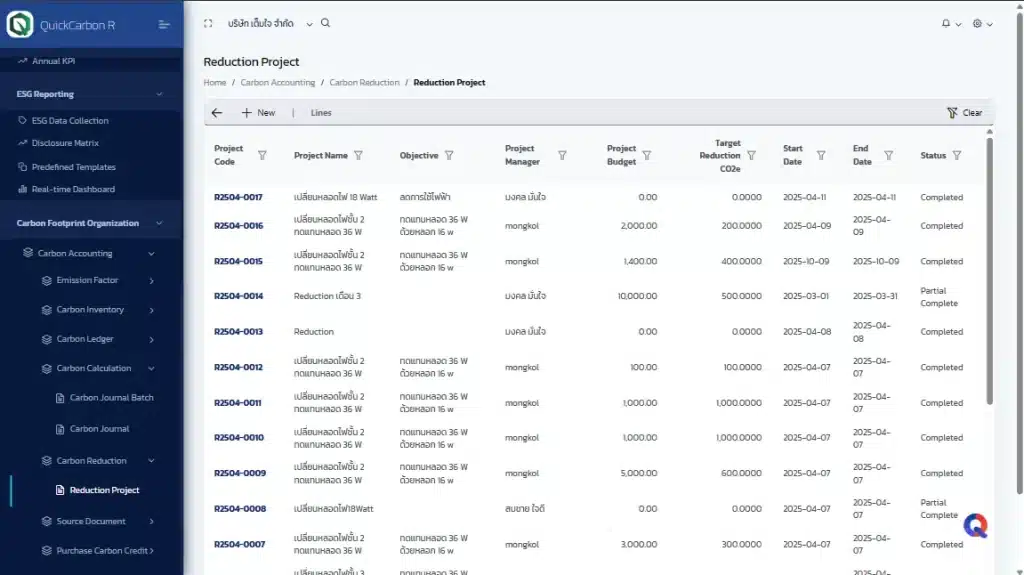
Task: Open Carbon Accounting breadcrumb link
Action: tap(278, 83)
